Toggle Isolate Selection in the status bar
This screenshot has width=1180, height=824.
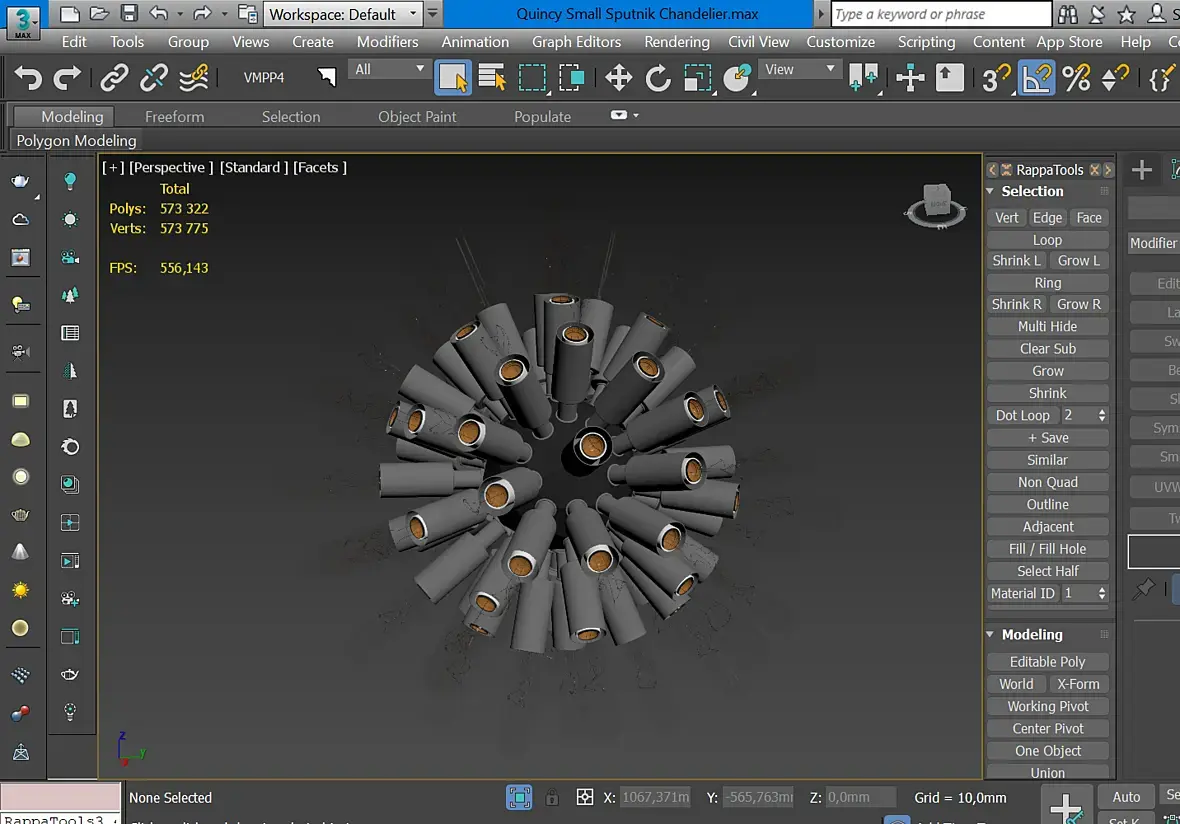519,798
